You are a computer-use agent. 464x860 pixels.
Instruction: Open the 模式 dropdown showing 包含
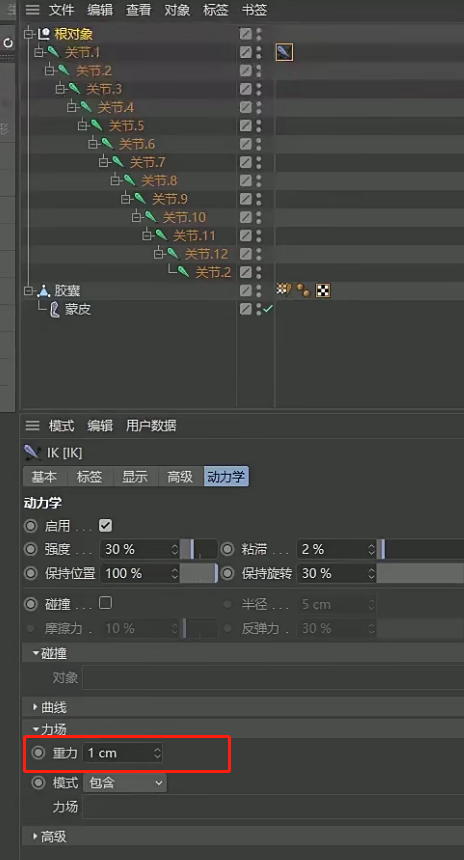[125, 783]
